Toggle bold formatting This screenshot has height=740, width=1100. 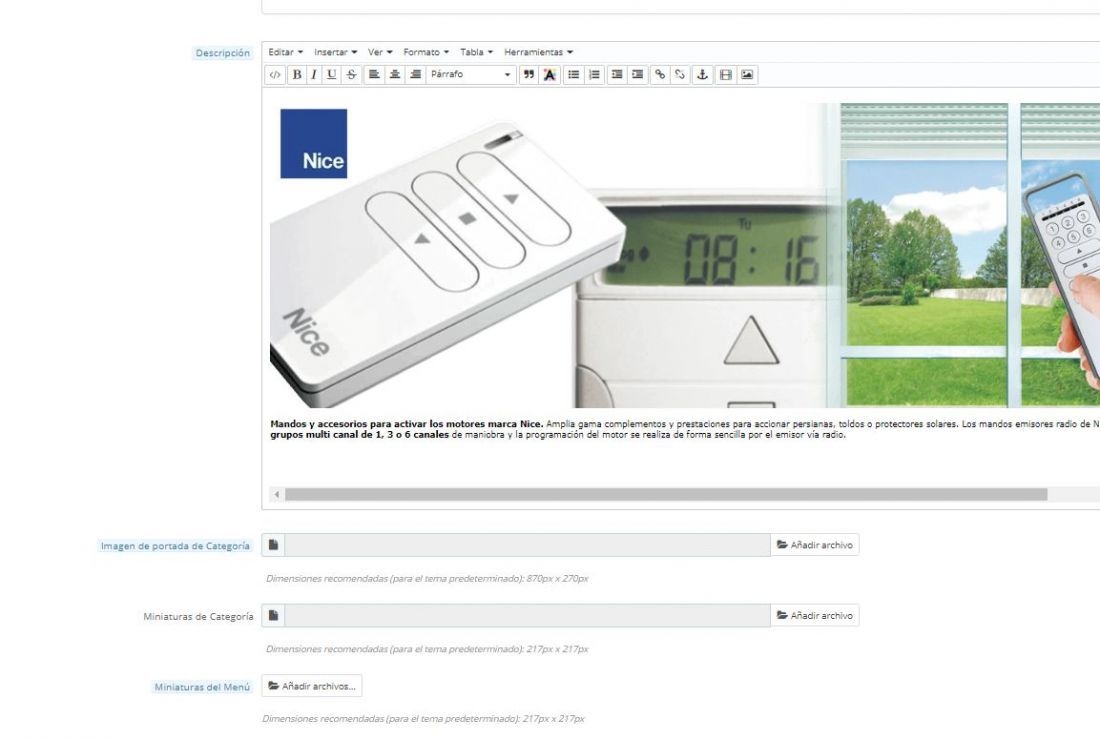(297, 74)
